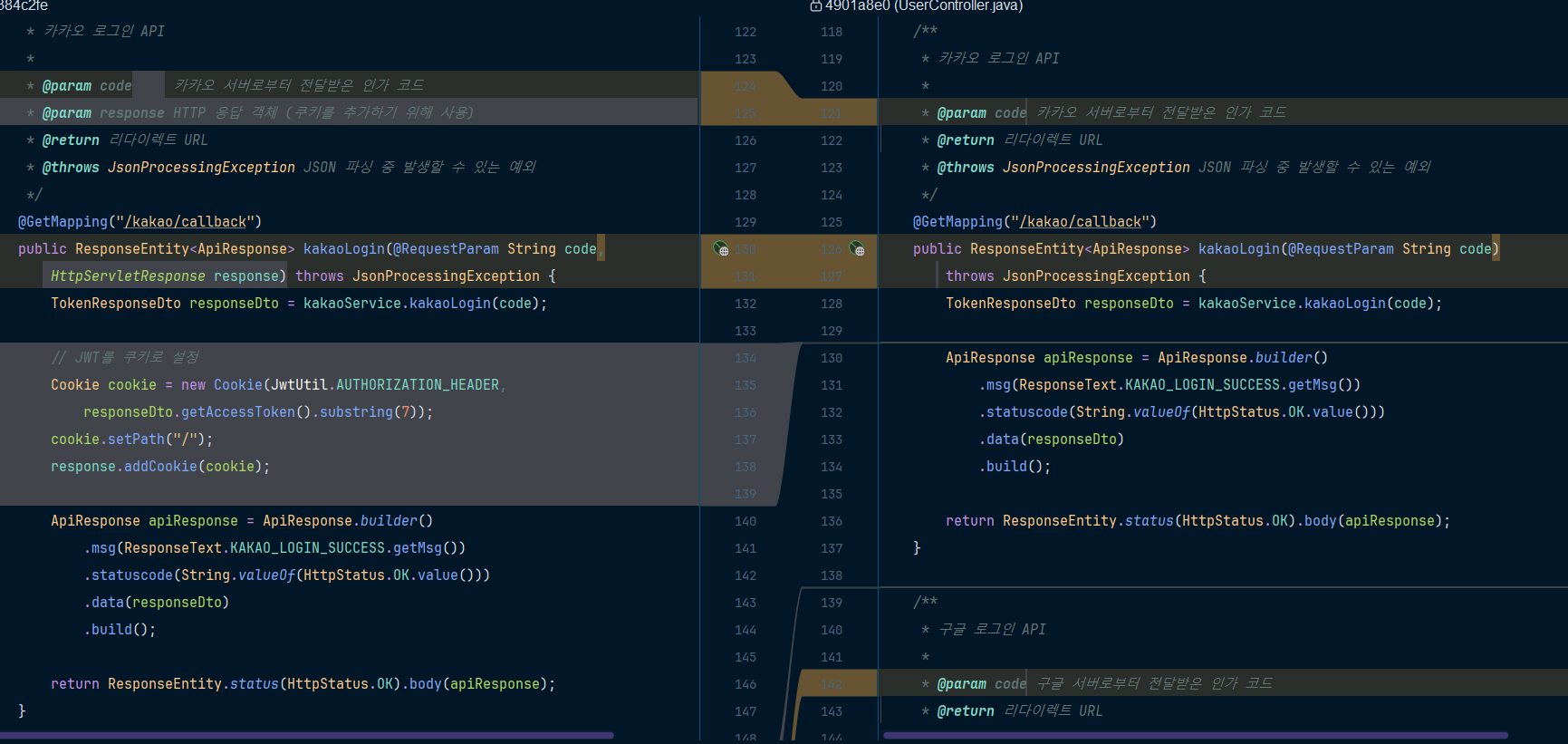Image resolution: width=1568 pixels, height=744 pixels.
Task: Click '.data(responseDto)' in left pane
Action: [x=157, y=603]
